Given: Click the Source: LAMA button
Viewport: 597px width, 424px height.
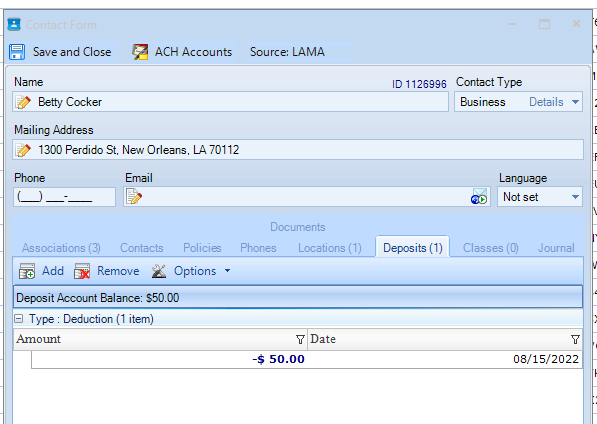Looking at the screenshot, I should (x=287, y=52).
